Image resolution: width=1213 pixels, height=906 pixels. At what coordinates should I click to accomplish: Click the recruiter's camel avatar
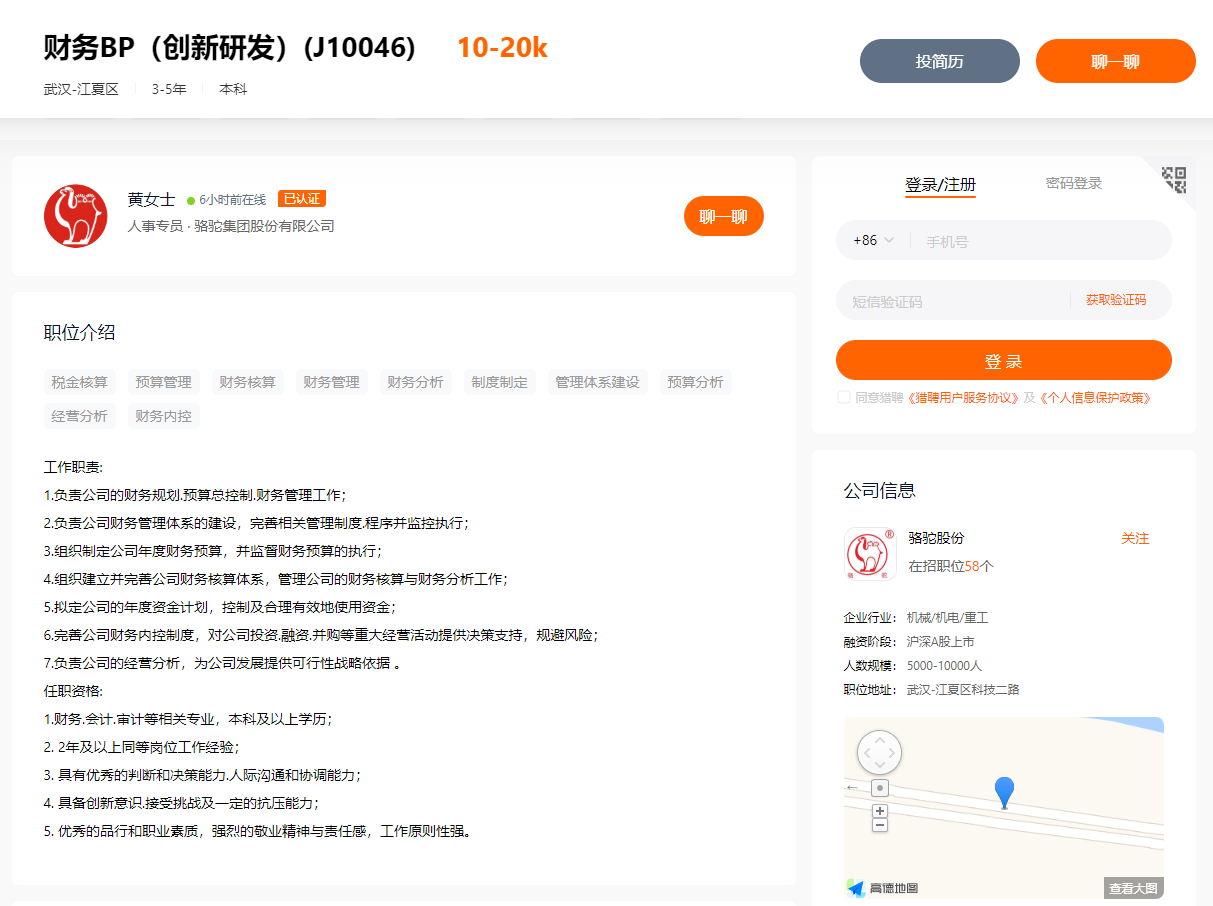pyautogui.click(x=76, y=216)
